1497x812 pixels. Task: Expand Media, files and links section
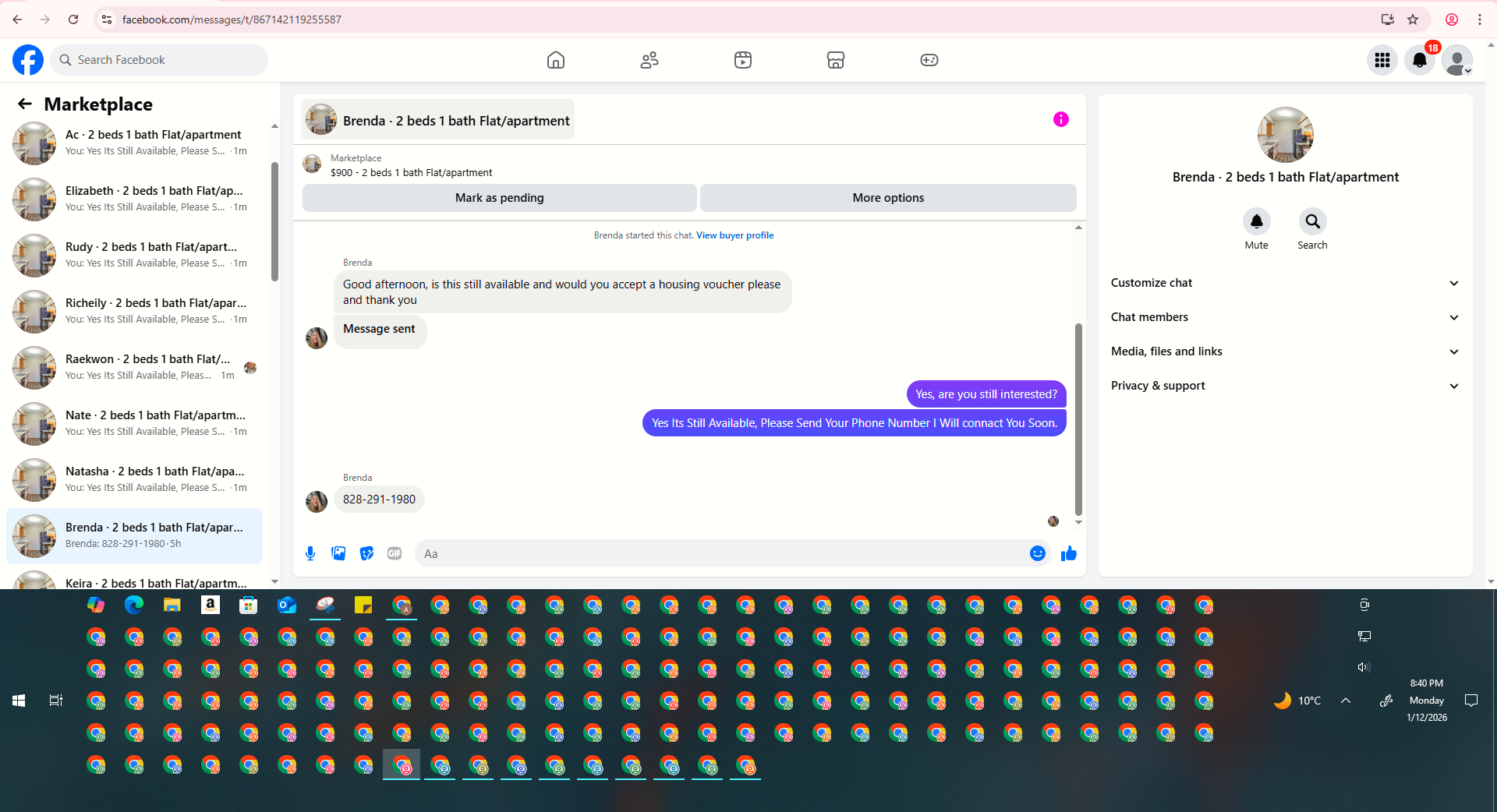pos(1285,351)
